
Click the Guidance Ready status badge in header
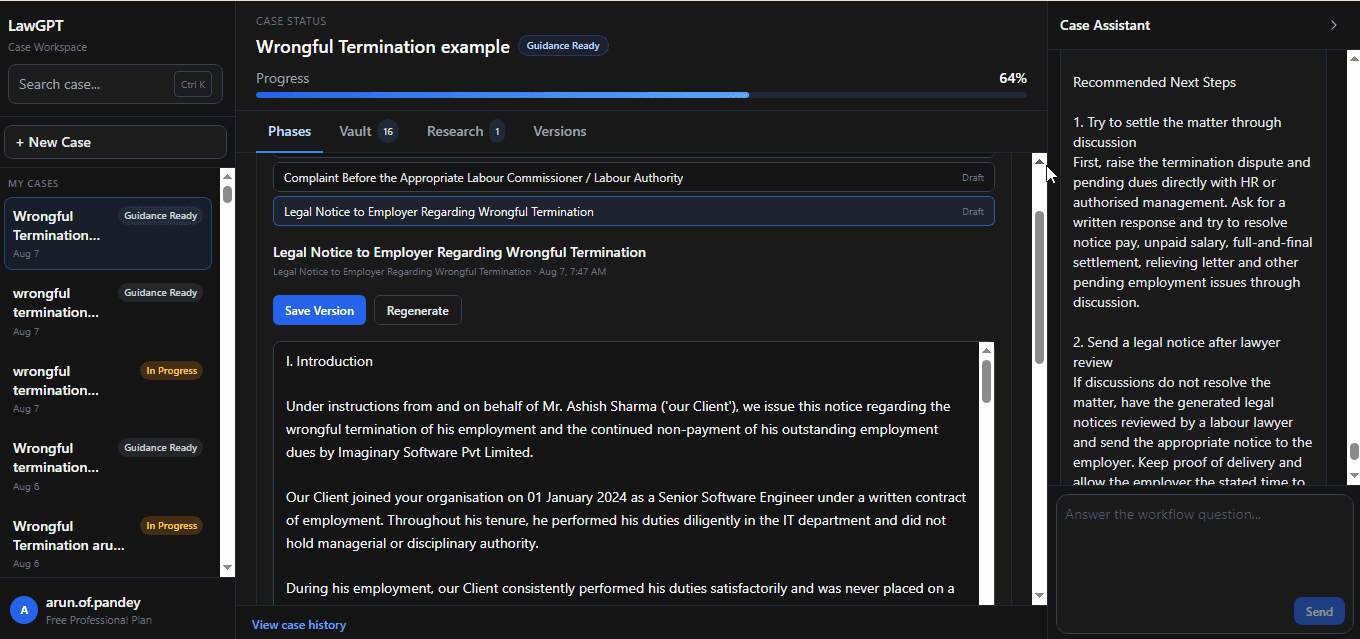pyautogui.click(x=563, y=46)
